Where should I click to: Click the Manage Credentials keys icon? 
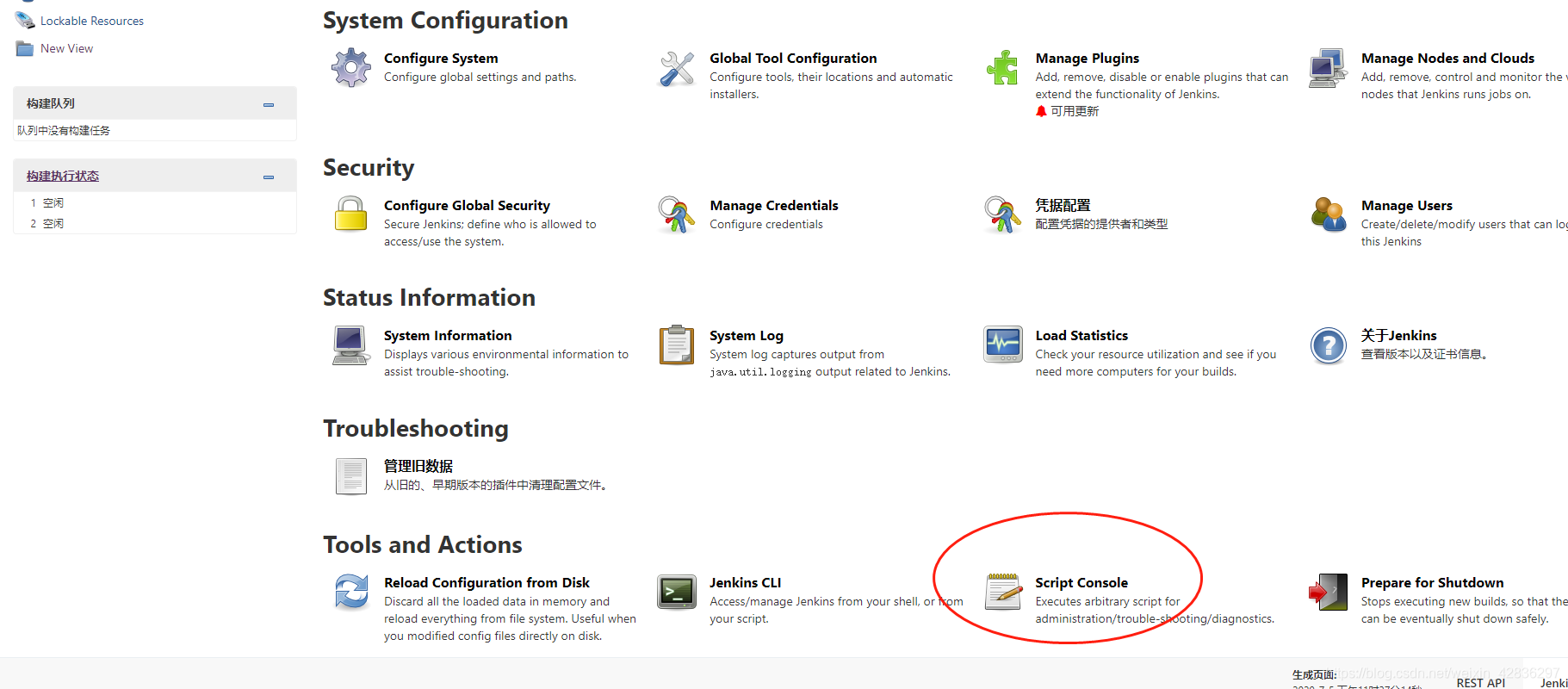coord(677,214)
